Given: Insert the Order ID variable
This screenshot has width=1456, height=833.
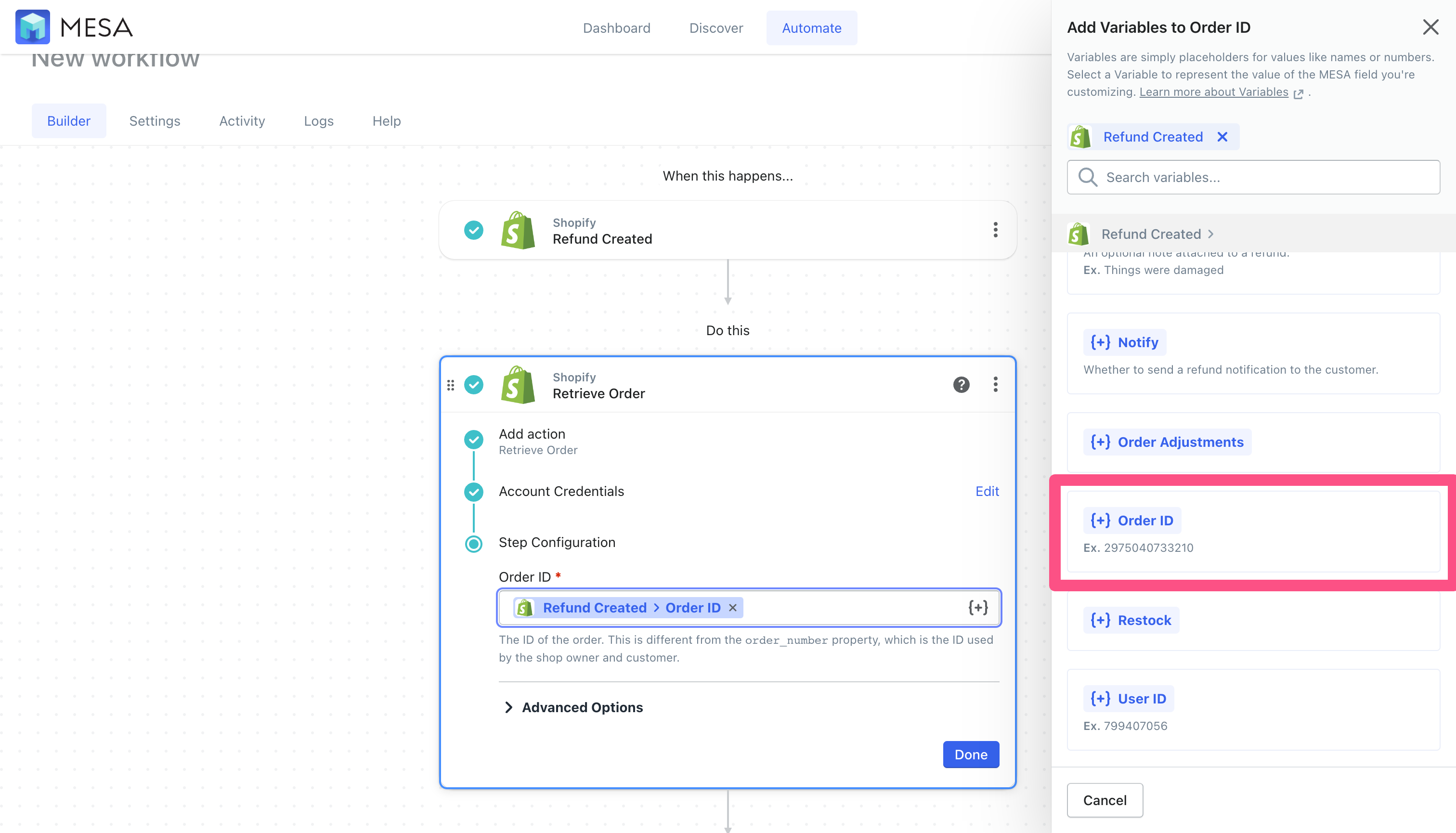Looking at the screenshot, I should [x=1131, y=521].
